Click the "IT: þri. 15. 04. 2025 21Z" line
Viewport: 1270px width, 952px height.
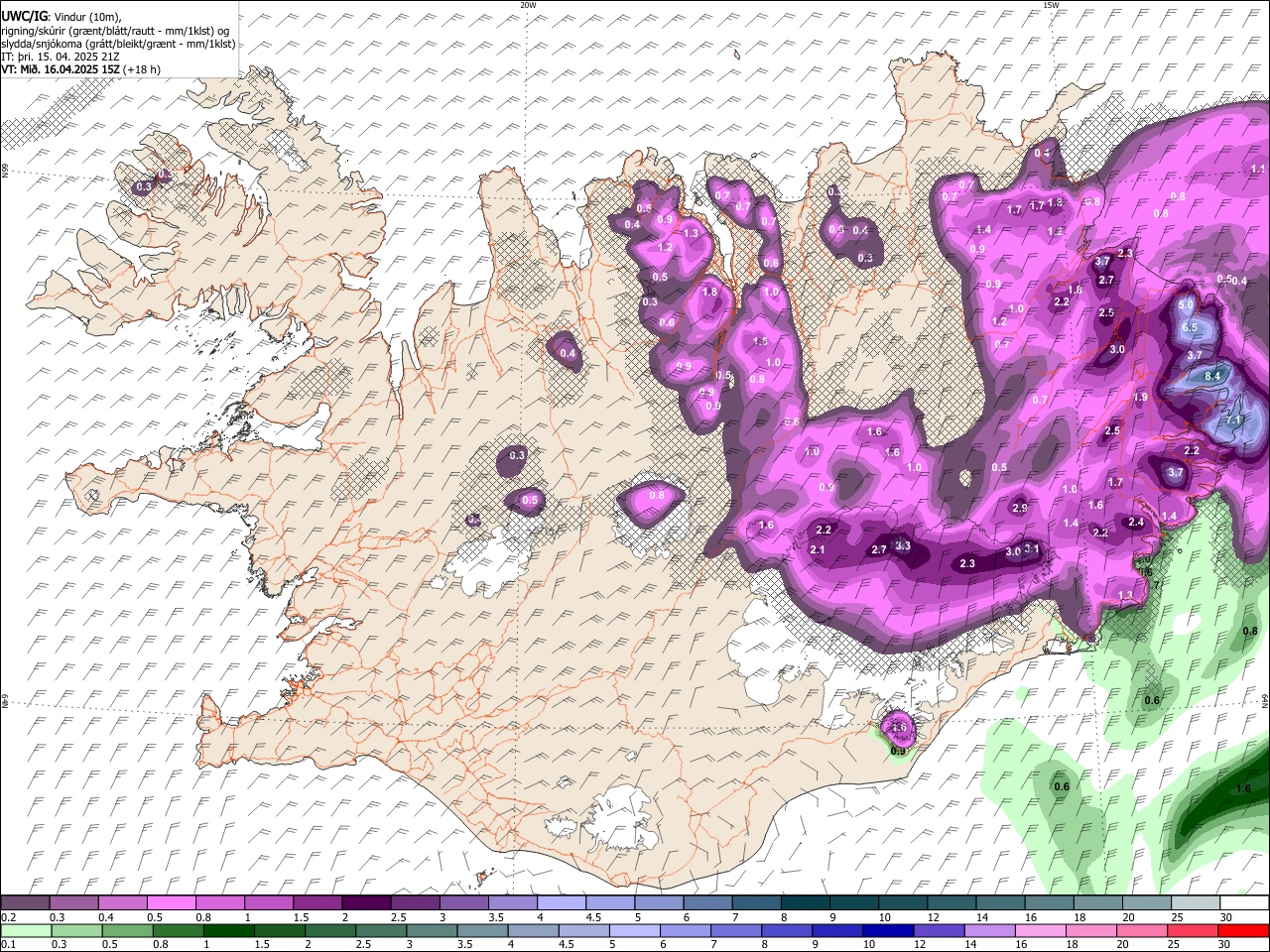pos(61,57)
